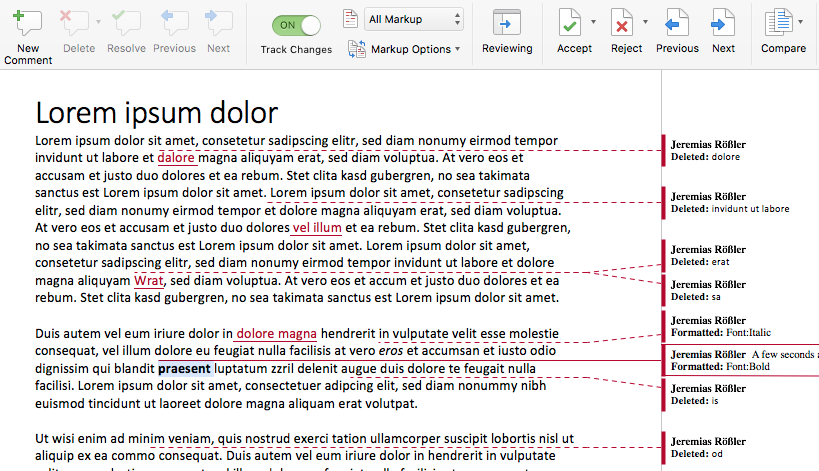Click the inserted text 'vel illum'
Screen dimensions: 819x471
317,228
